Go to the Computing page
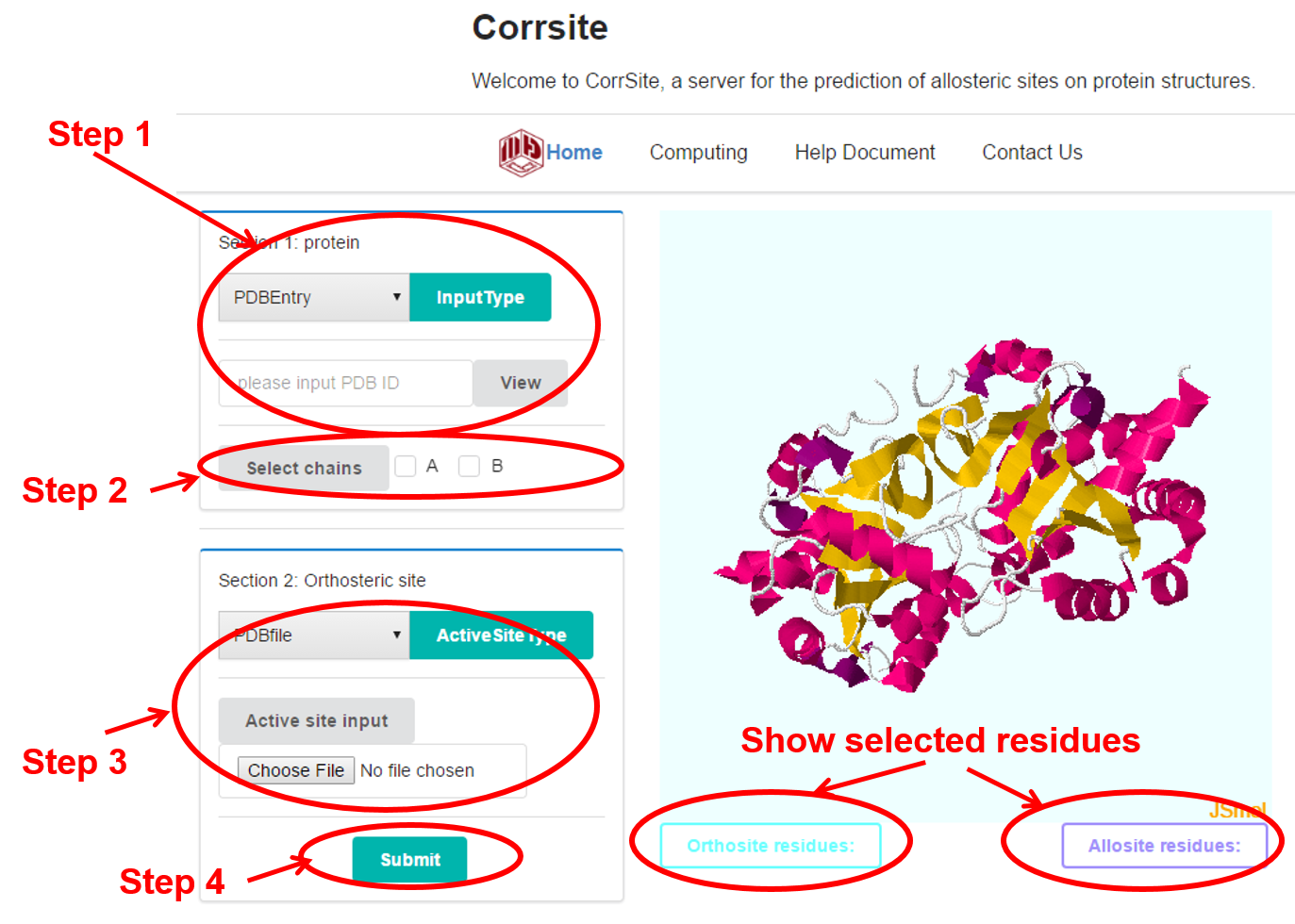 point(698,152)
